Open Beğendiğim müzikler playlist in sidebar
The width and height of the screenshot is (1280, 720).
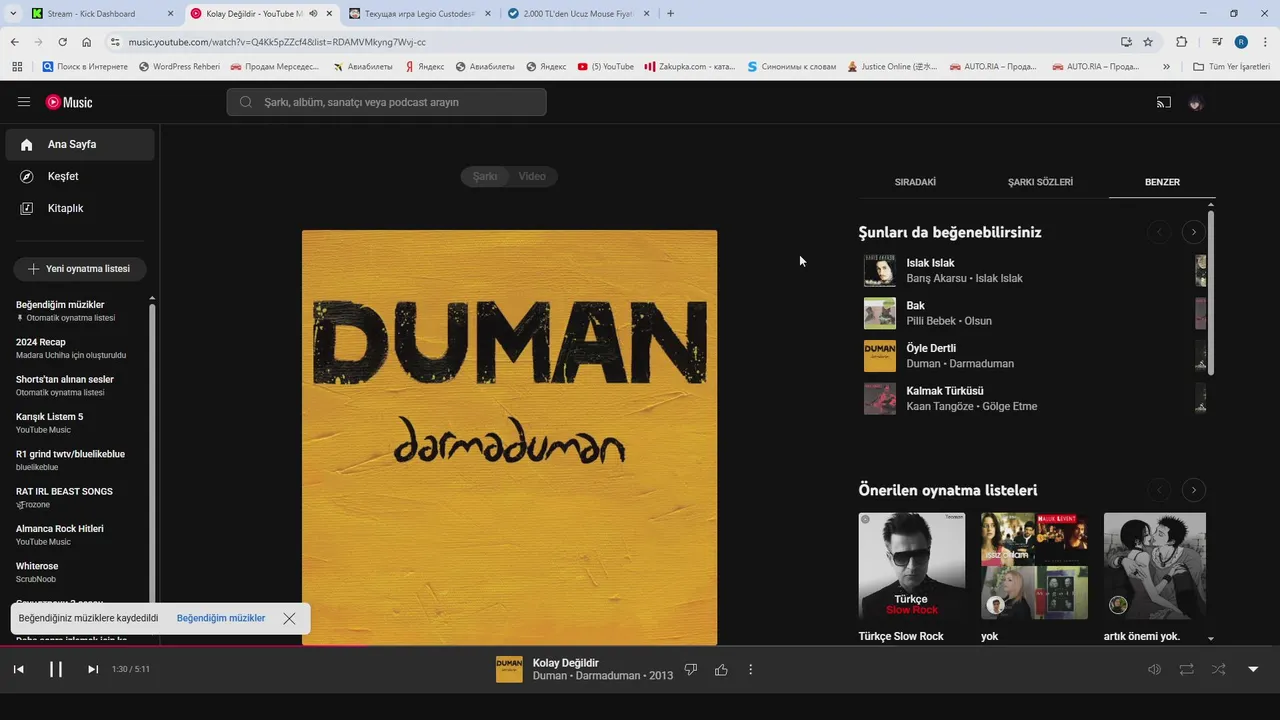tap(75, 310)
